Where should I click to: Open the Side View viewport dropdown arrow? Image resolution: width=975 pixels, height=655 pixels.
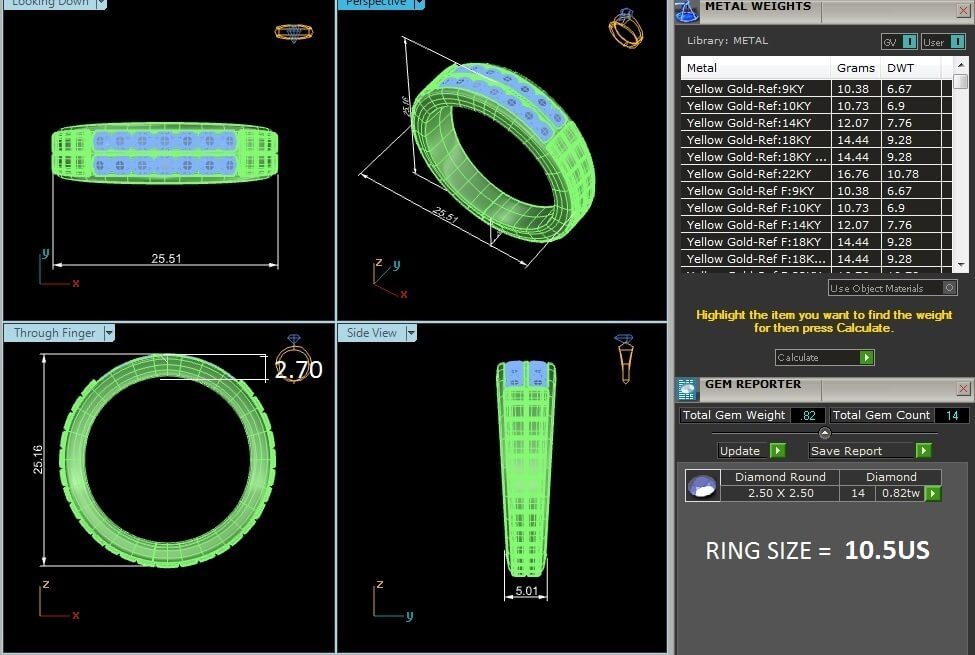click(411, 333)
